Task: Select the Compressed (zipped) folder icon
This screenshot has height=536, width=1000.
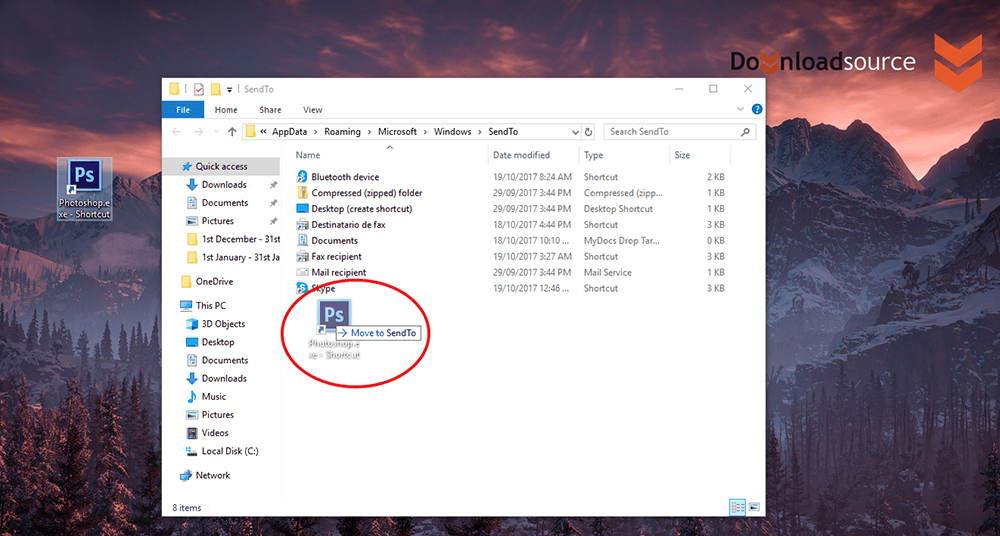Action: pos(302,193)
